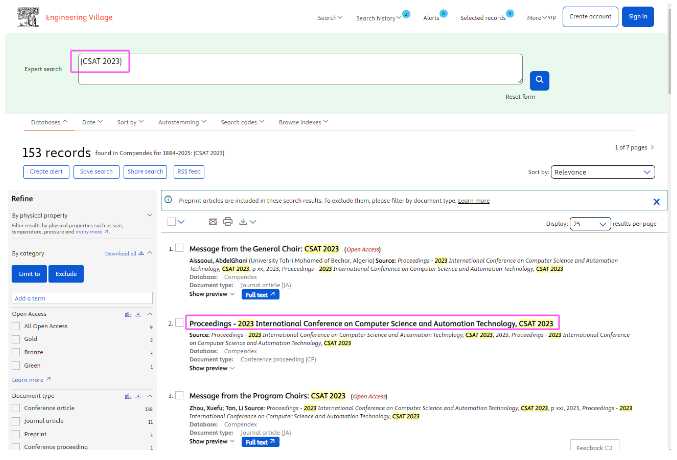Select result 1 Message from General Chair
Image resolution: width=677 pixels, height=460 pixels.
[180, 248]
